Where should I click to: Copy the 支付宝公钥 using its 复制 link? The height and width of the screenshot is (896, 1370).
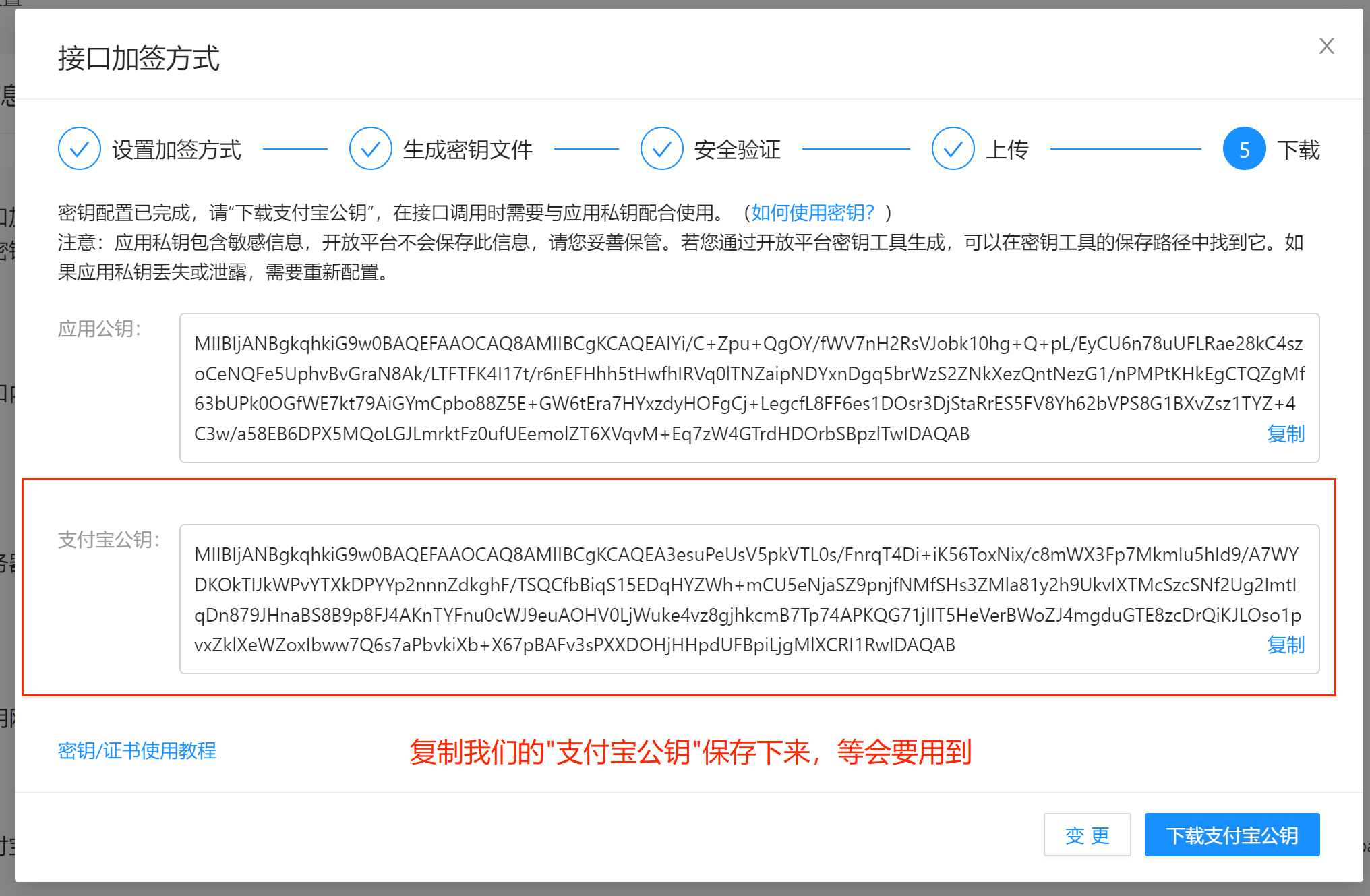(1286, 645)
